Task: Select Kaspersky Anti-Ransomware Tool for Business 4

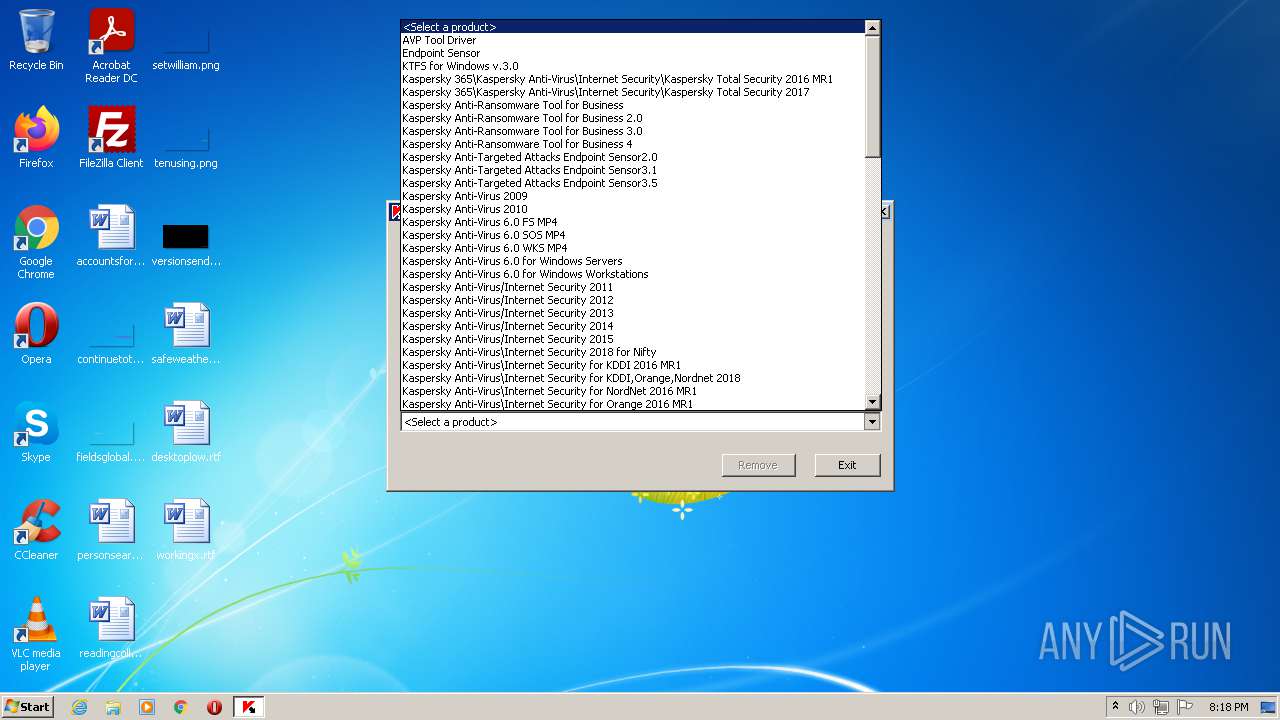Action: click(x=632, y=144)
